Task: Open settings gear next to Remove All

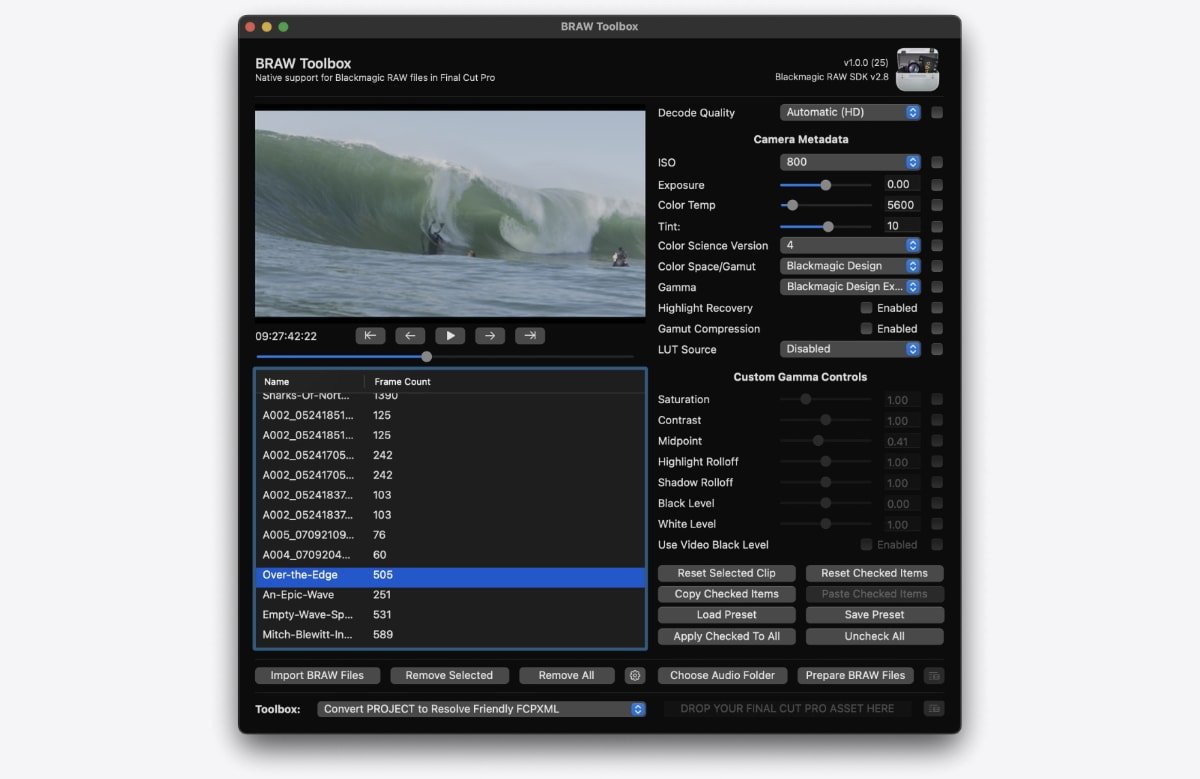Action: [x=634, y=676]
